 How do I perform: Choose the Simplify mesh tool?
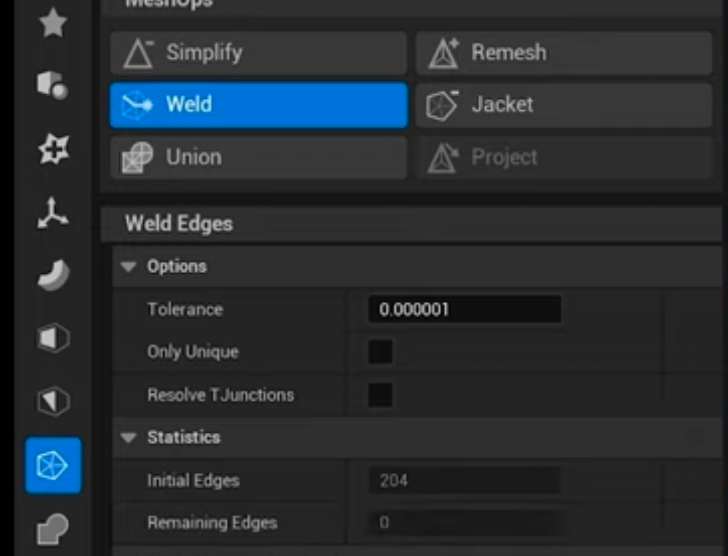click(258, 53)
